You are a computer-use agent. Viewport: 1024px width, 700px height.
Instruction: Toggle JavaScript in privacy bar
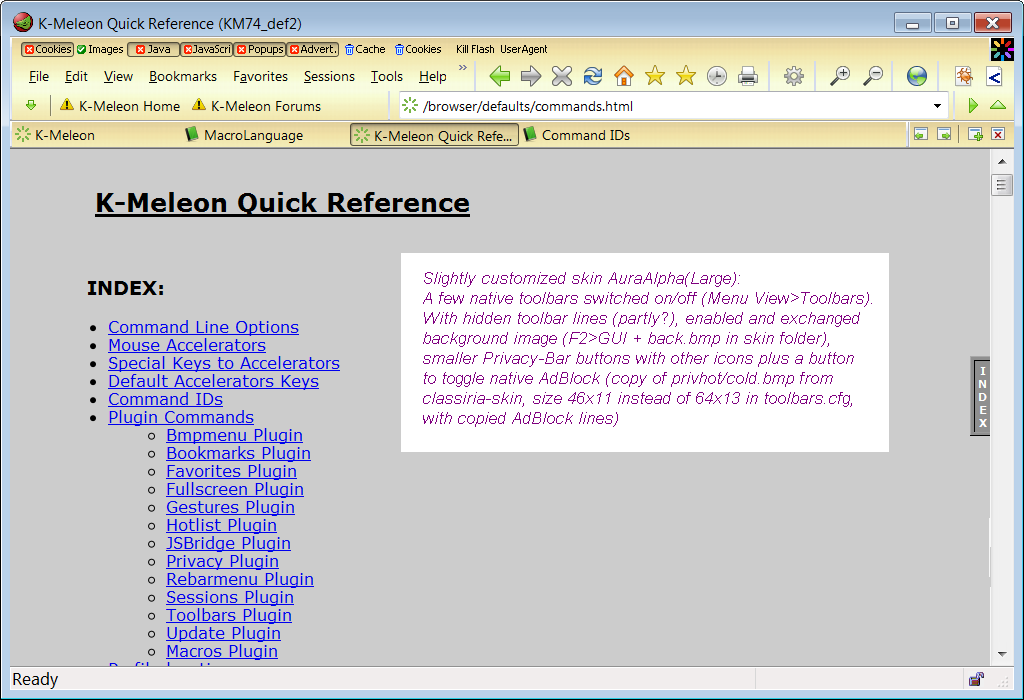pos(206,49)
